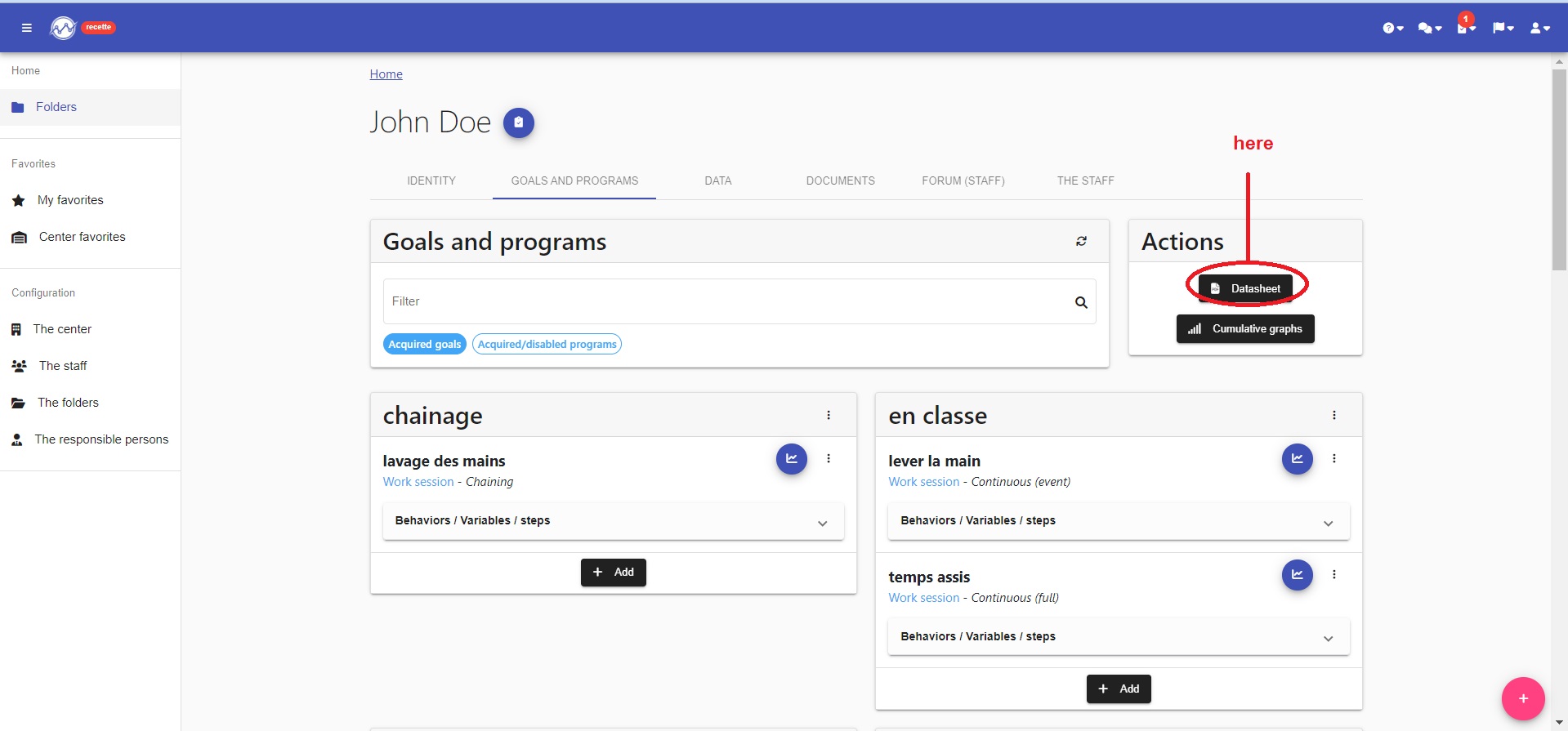Click the app logo in header
The image size is (1568, 731).
tap(63, 28)
